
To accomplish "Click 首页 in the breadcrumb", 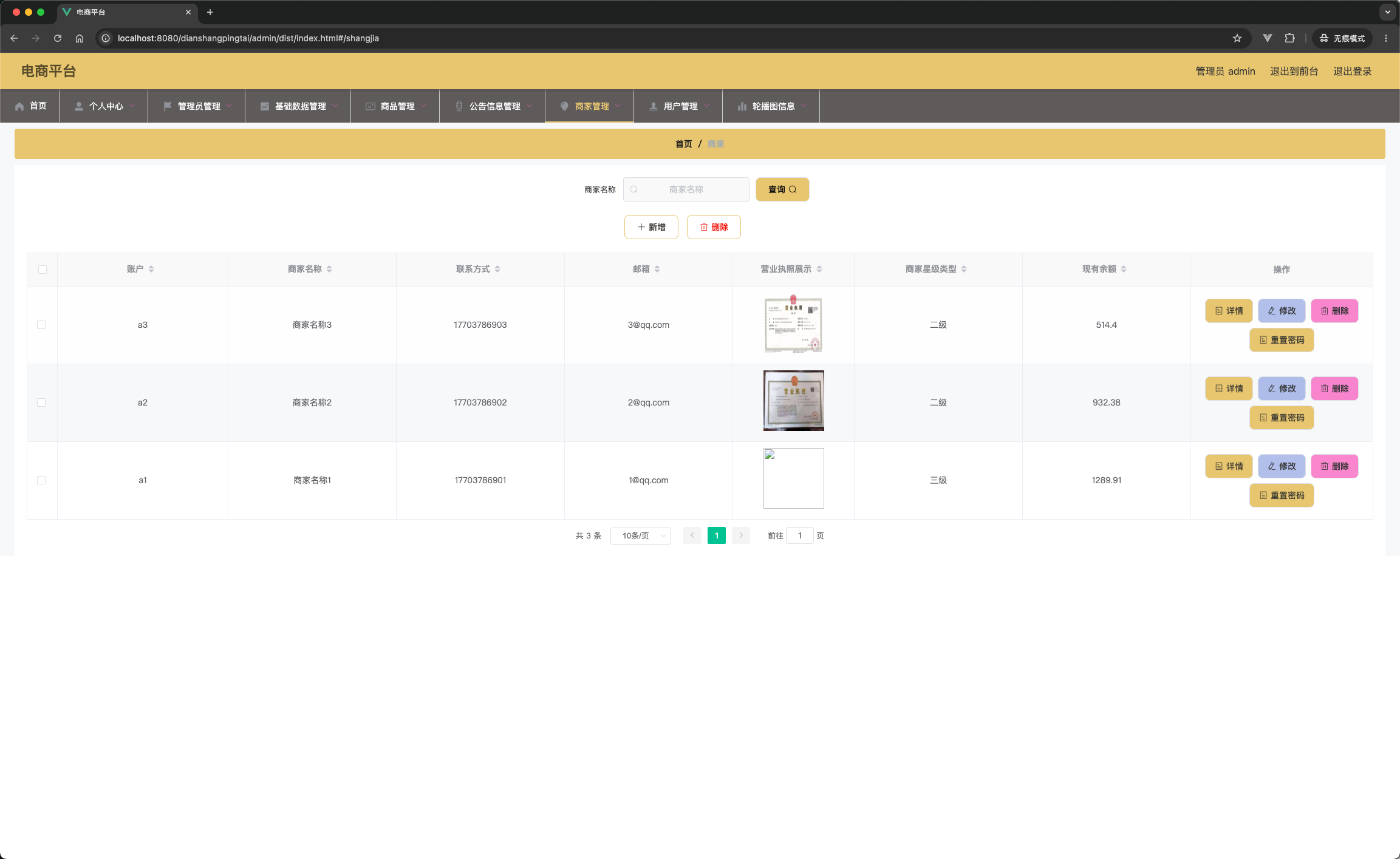I will [x=684, y=144].
